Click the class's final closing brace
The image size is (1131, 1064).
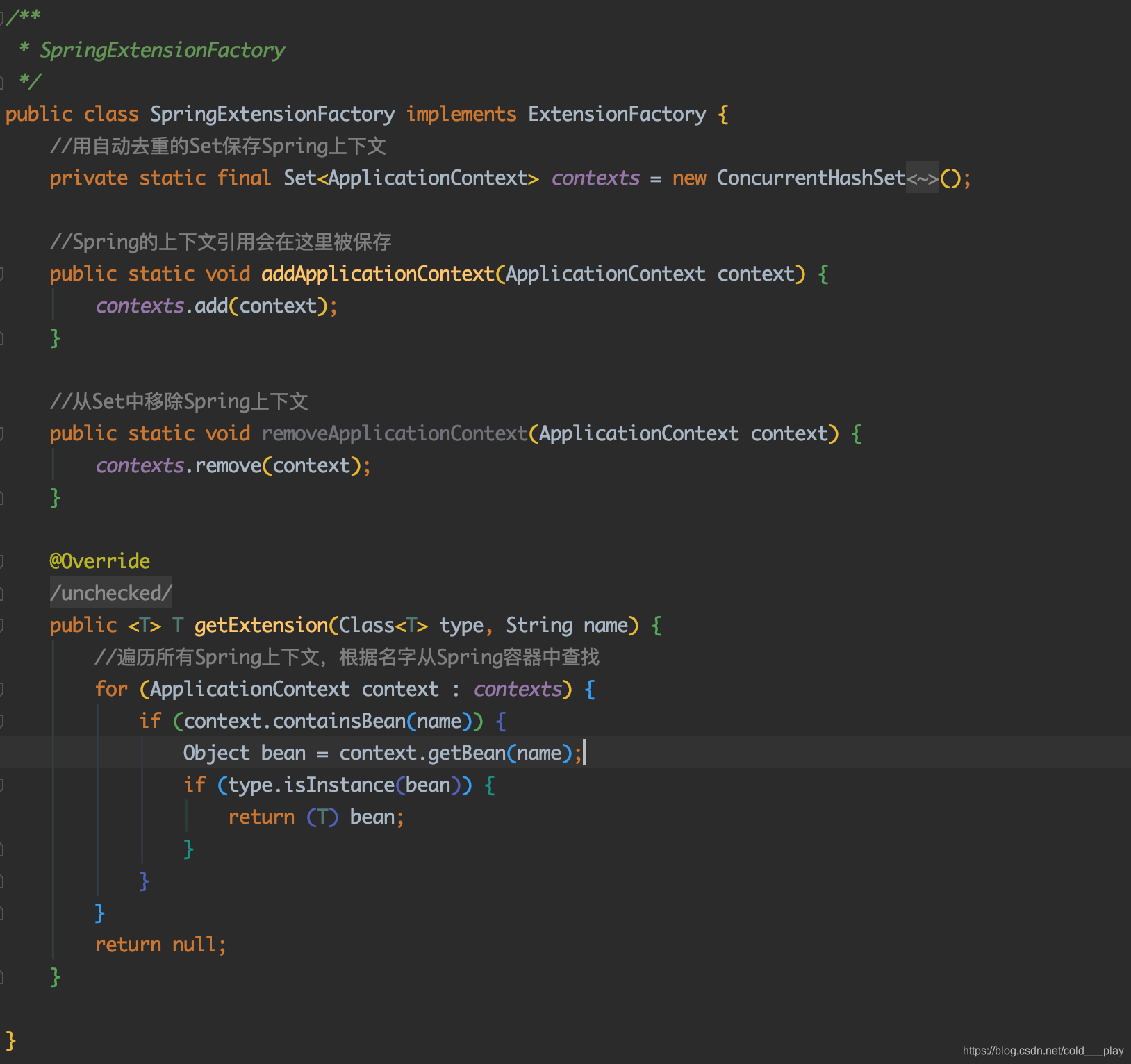pyautogui.click(x=10, y=1040)
